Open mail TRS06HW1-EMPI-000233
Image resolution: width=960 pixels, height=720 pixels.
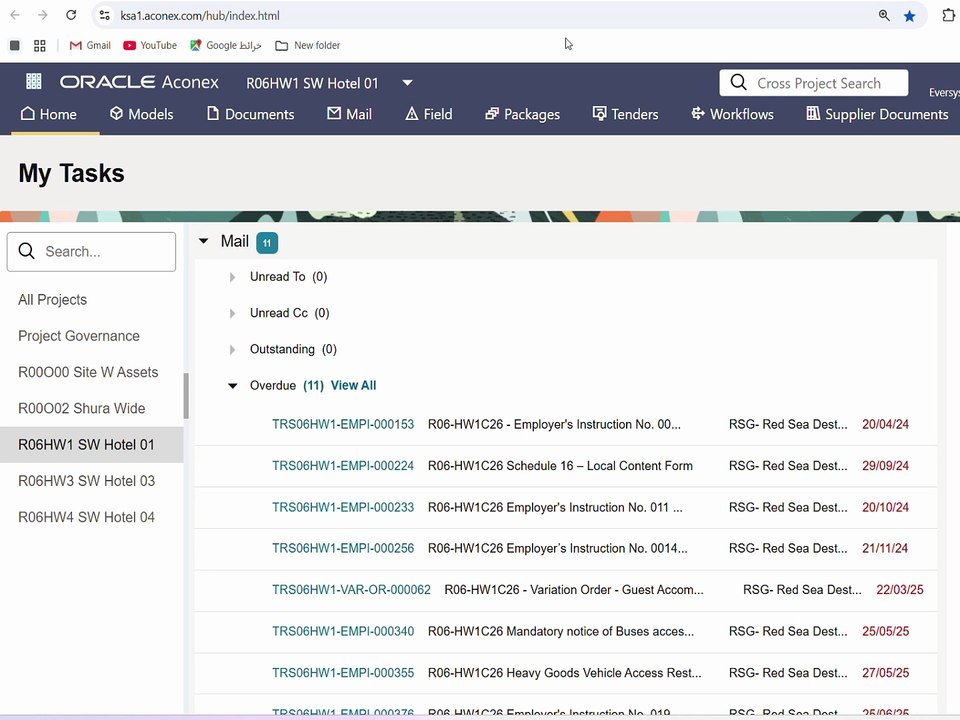click(343, 508)
